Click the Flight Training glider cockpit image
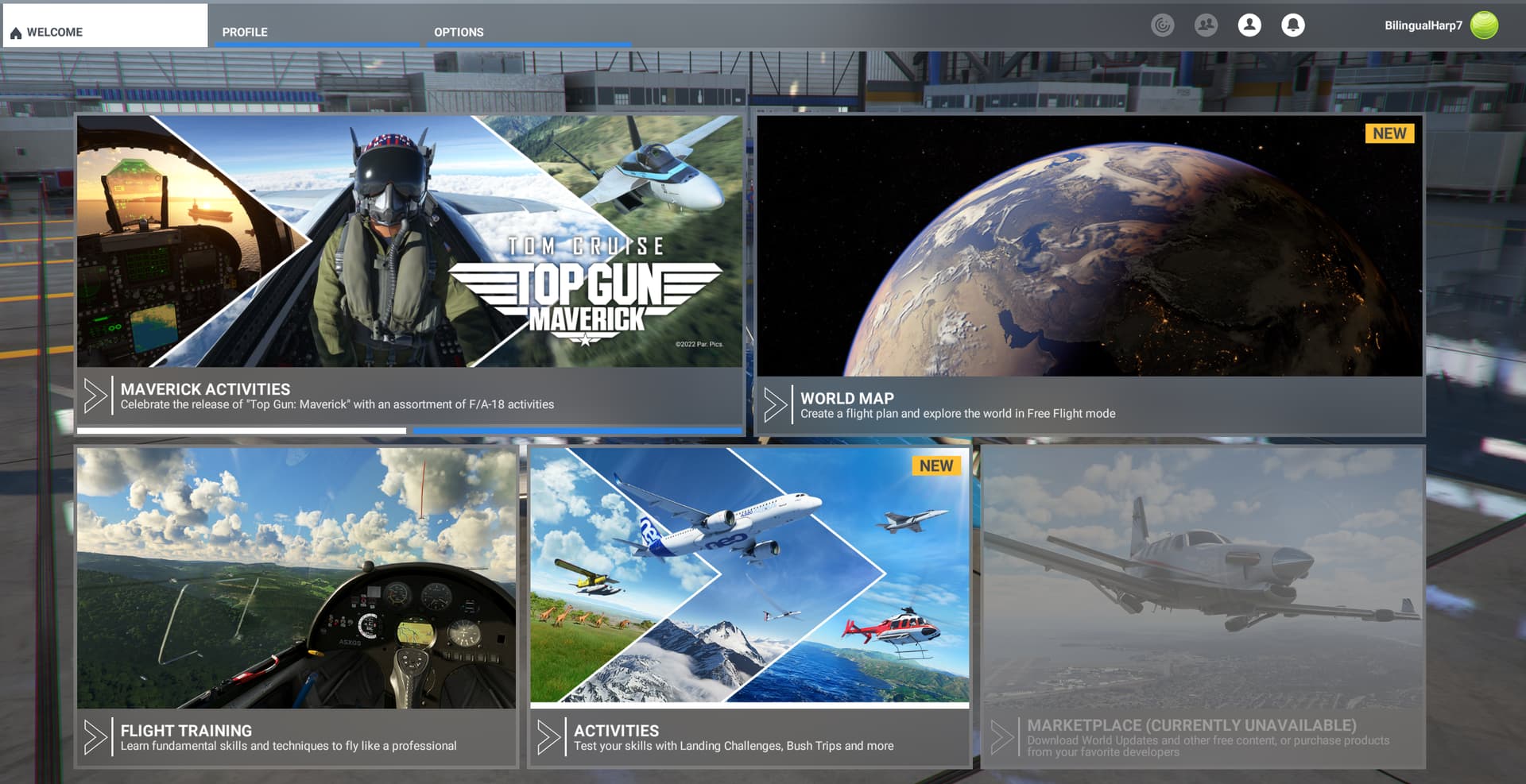 point(296,577)
